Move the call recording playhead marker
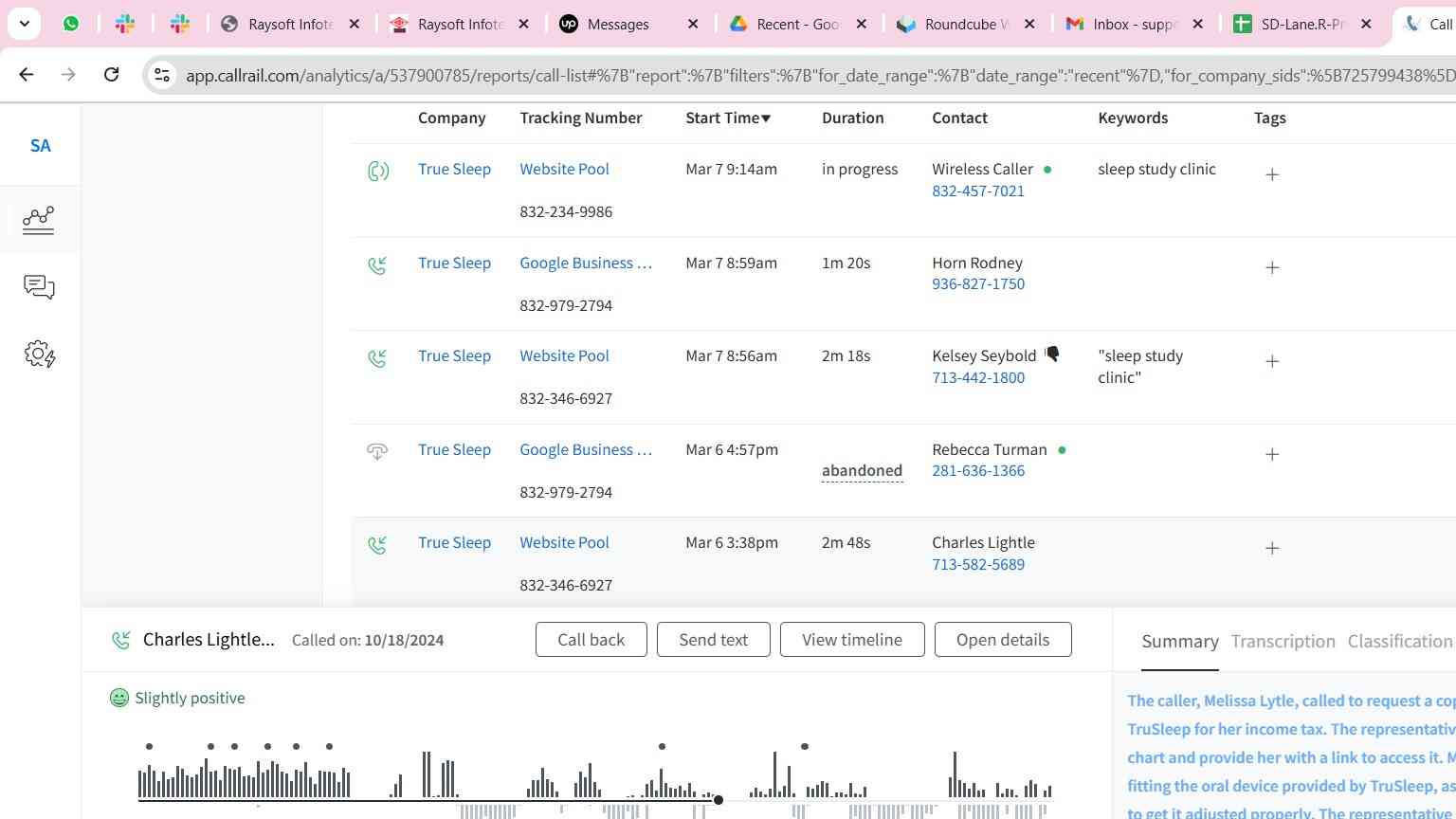 719,800
